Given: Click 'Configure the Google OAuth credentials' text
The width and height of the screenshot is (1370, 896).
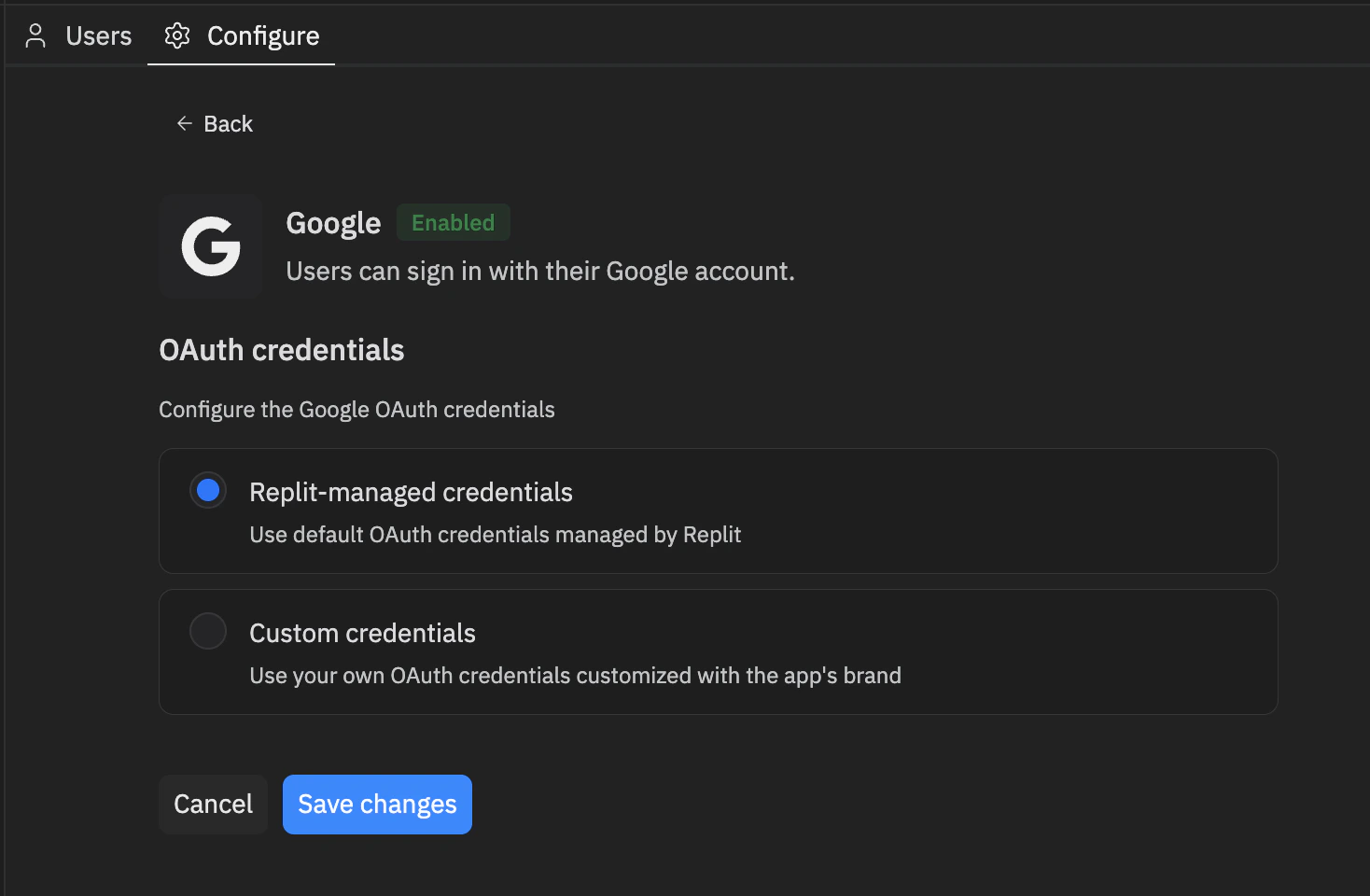Looking at the screenshot, I should pyautogui.click(x=356, y=410).
